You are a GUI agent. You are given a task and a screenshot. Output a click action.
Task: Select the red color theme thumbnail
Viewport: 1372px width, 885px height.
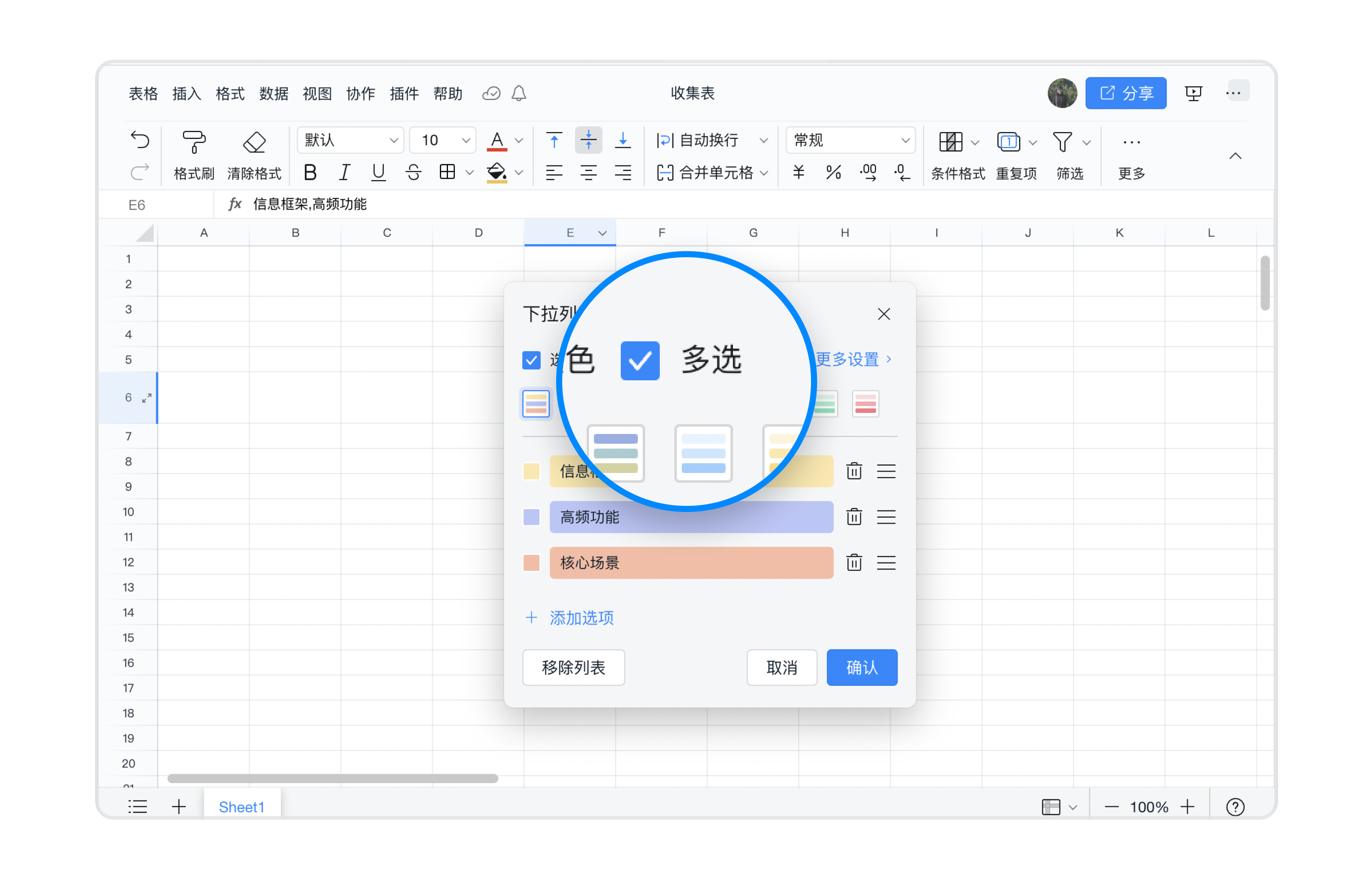[x=865, y=403]
